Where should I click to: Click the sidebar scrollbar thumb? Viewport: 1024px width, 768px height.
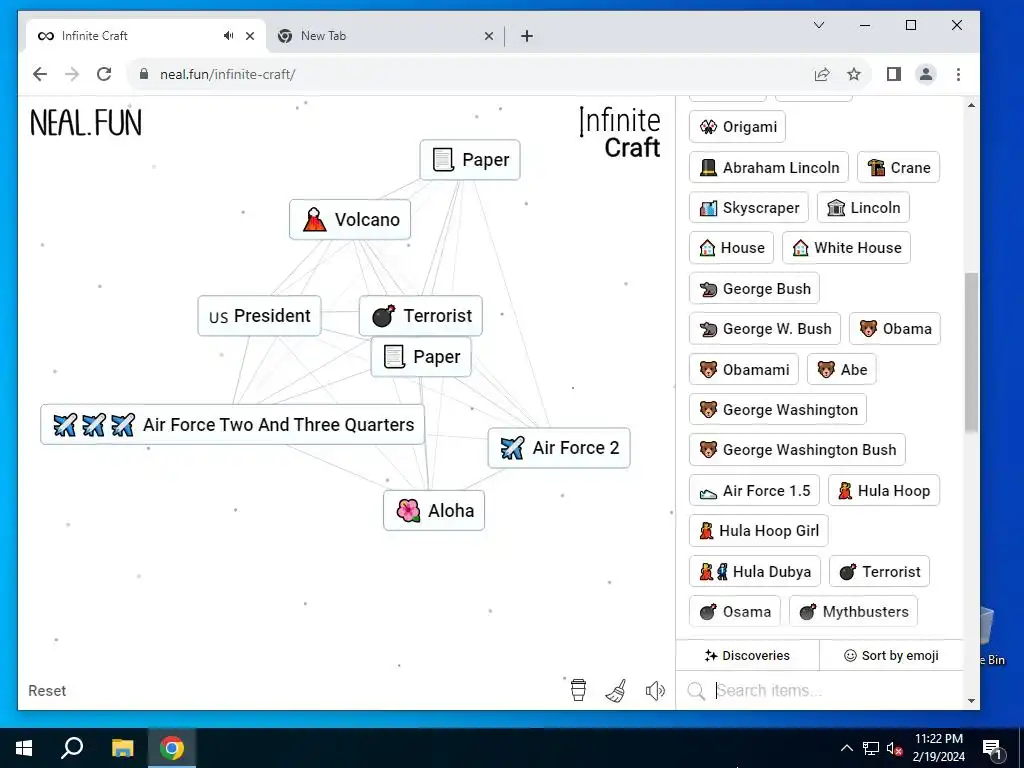click(x=971, y=353)
